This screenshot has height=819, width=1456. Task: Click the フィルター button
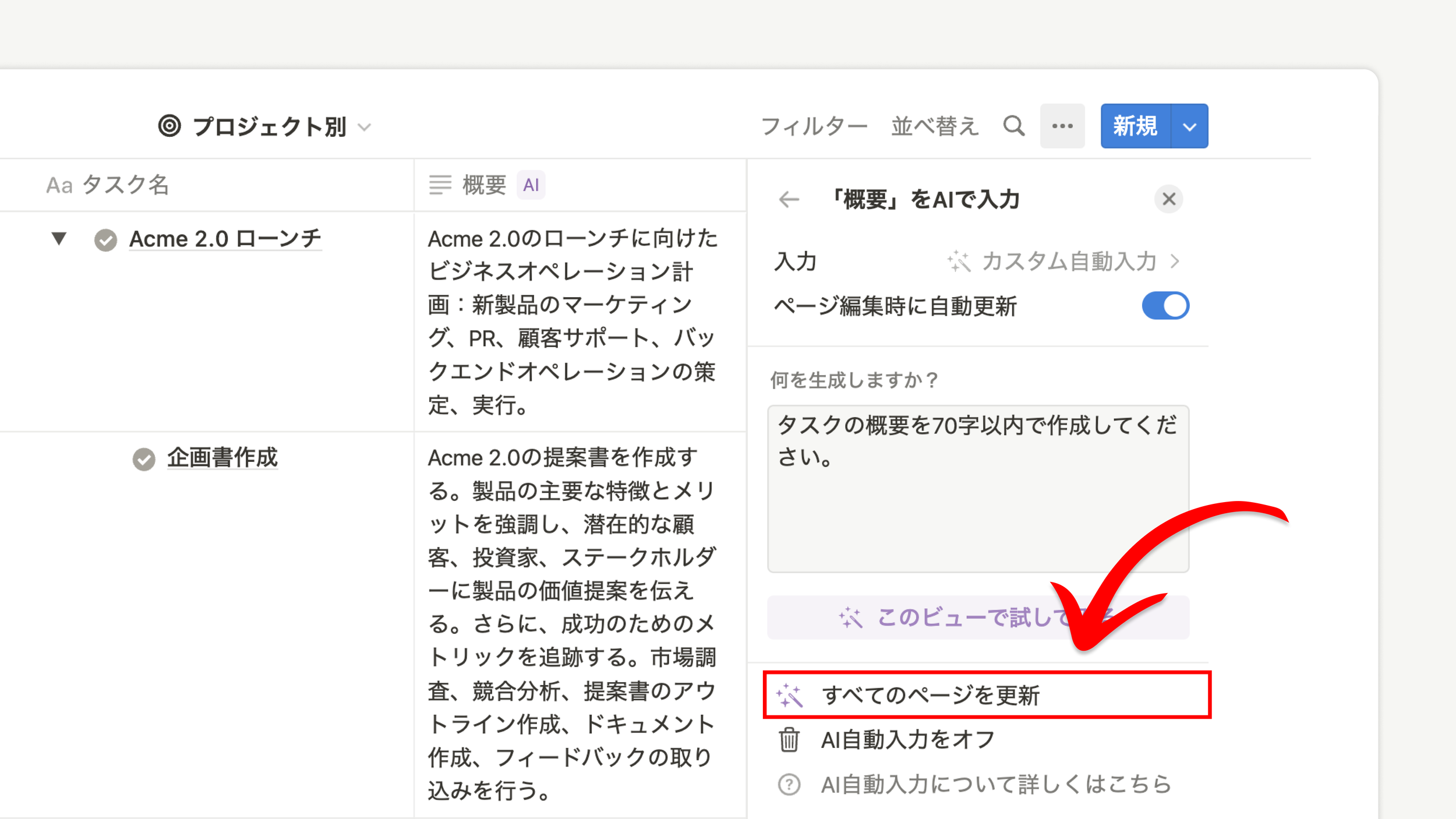point(814,126)
